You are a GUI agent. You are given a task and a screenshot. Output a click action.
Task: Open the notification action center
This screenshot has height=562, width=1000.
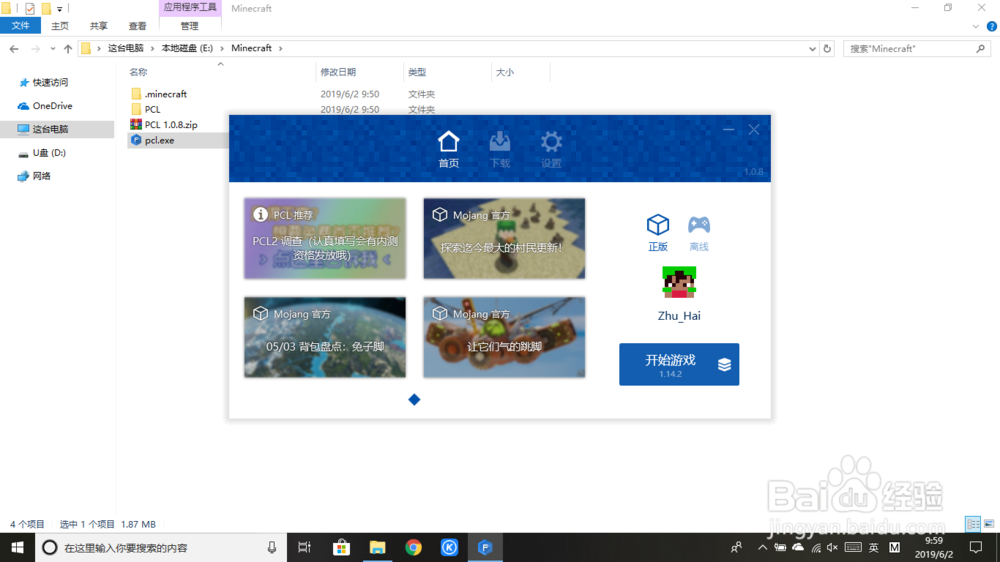[976, 547]
